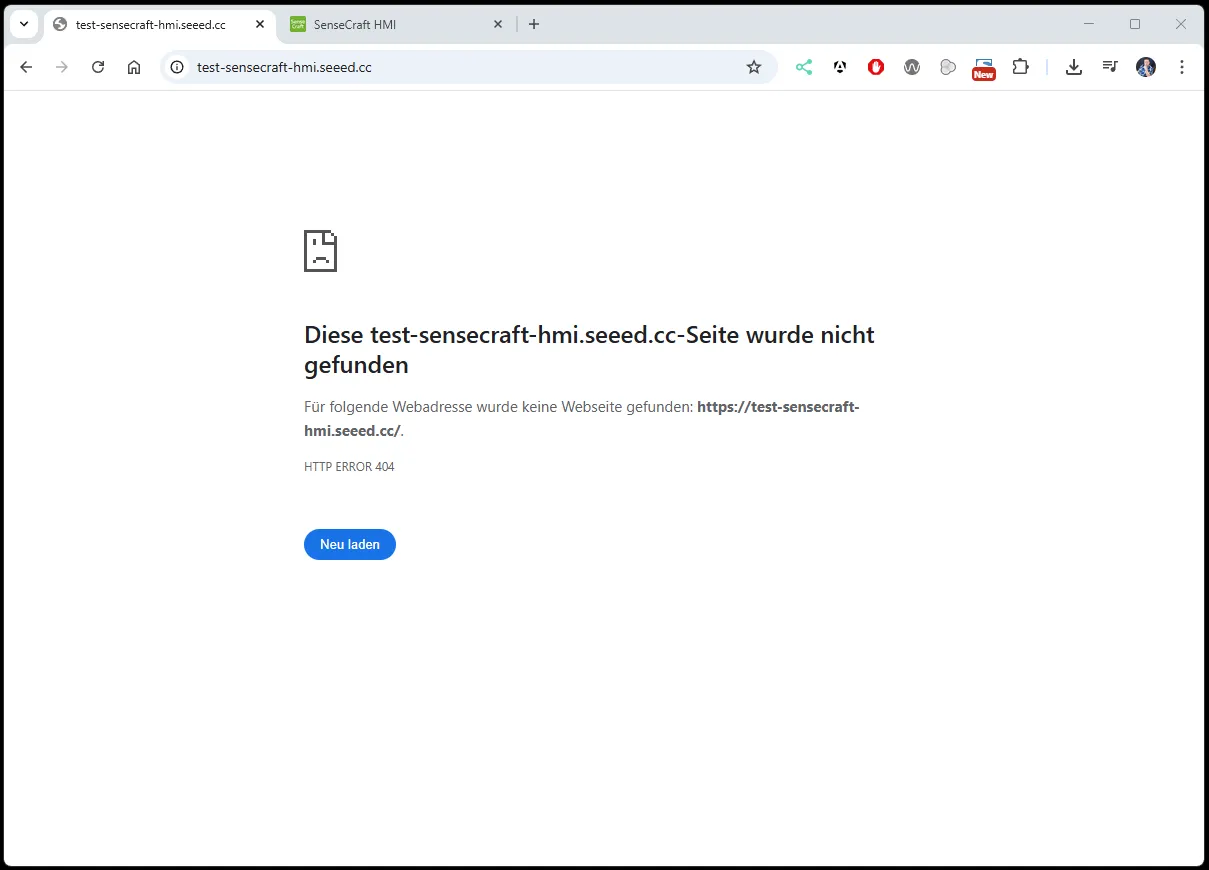The width and height of the screenshot is (1209, 870).
Task: Bookmark this page with the star
Action: pyautogui.click(x=754, y=67)
